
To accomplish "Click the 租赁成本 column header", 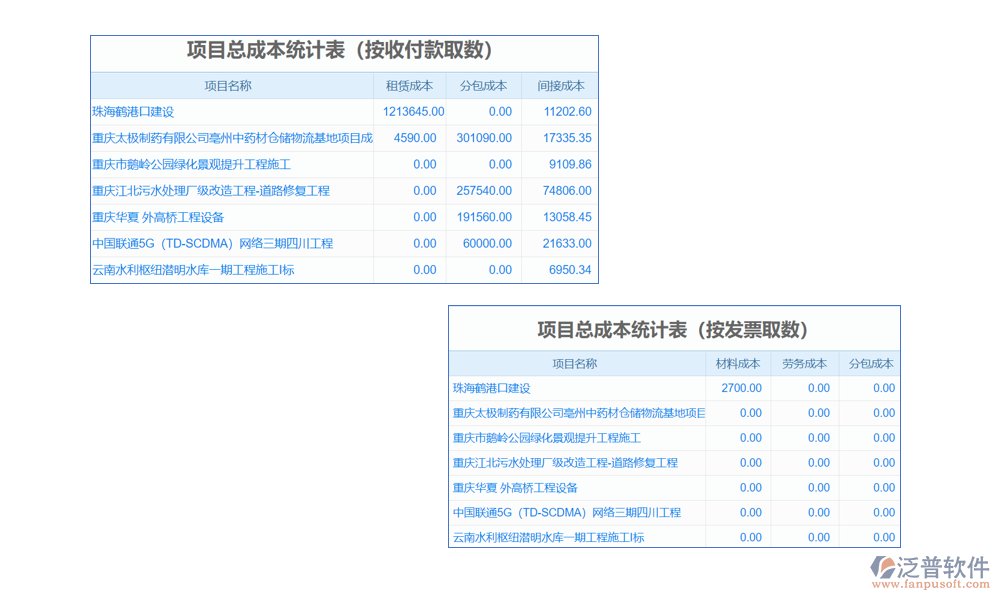I will (409, 86).
